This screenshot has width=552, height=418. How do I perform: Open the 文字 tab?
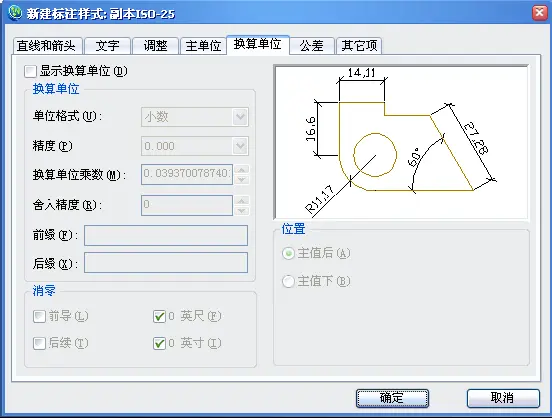[x=108, y=46]
